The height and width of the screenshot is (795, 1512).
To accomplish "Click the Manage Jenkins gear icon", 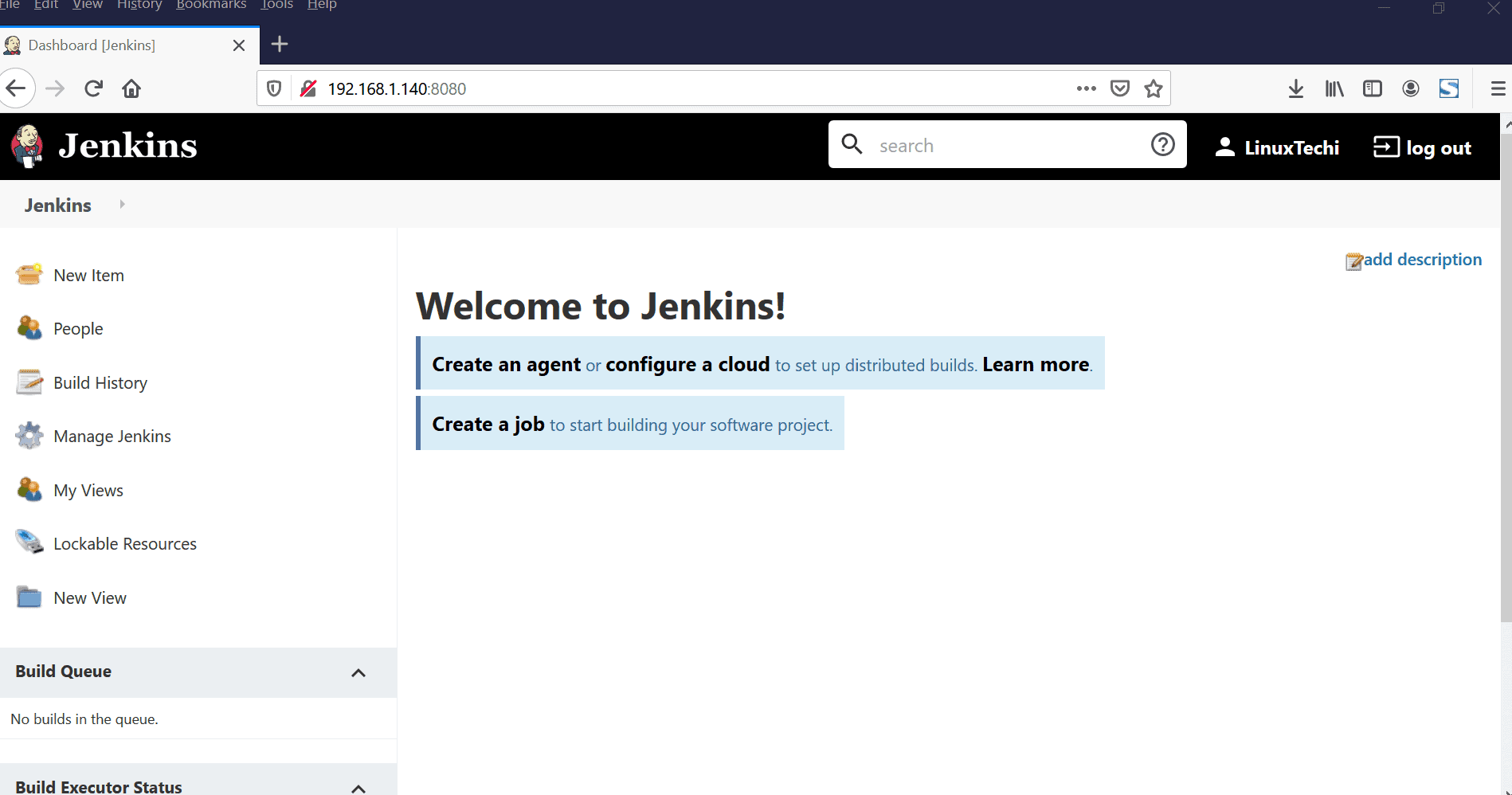I will click(29, 436).
